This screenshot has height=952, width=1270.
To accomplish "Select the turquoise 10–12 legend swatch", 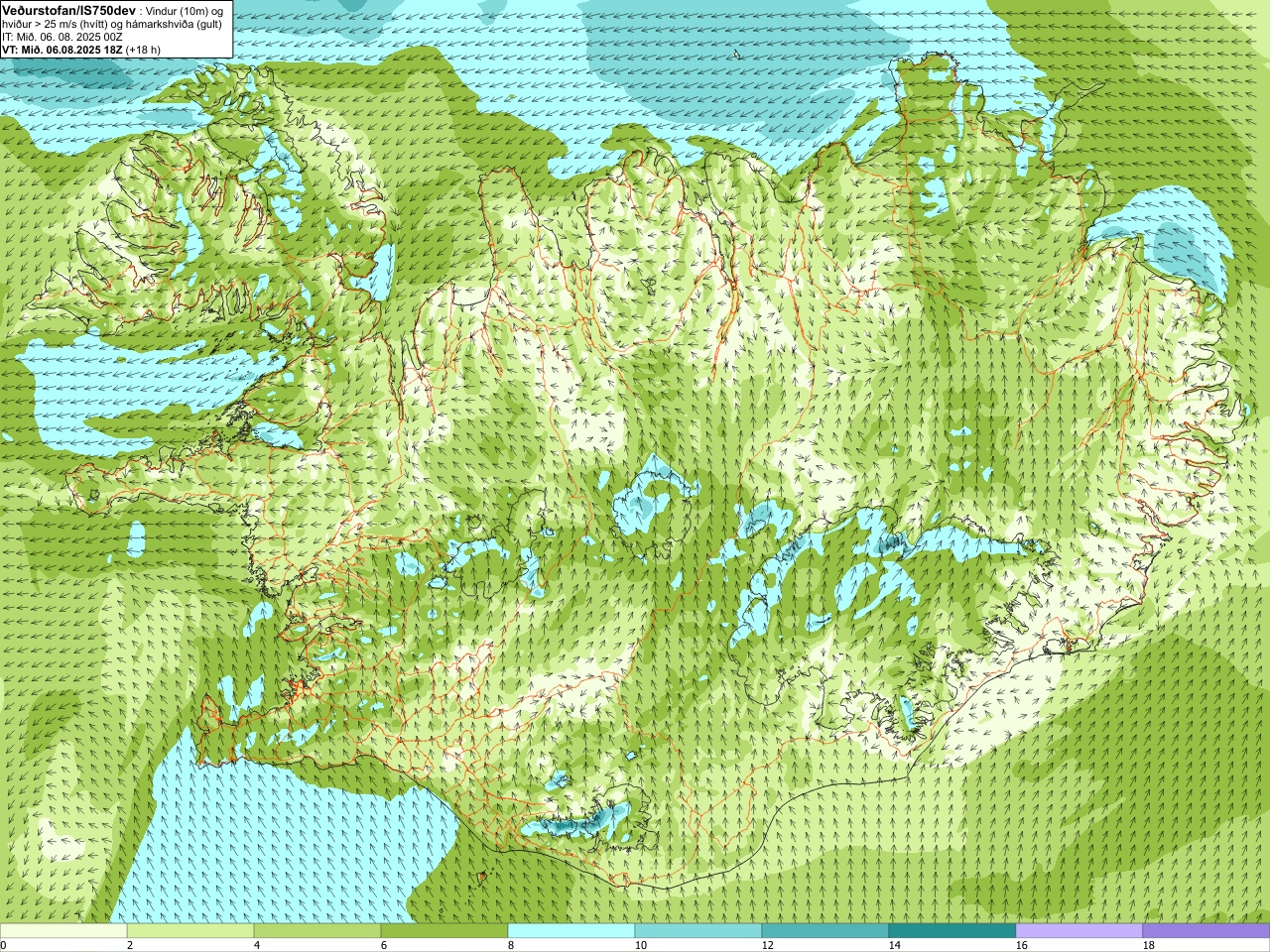I will click(698, 931).
